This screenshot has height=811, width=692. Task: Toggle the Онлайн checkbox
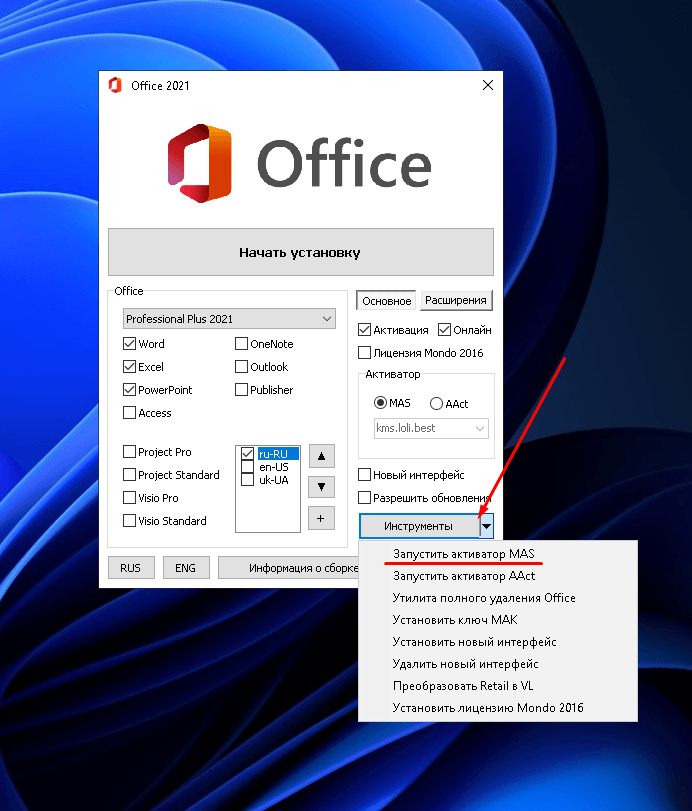[x=444, y=329]
